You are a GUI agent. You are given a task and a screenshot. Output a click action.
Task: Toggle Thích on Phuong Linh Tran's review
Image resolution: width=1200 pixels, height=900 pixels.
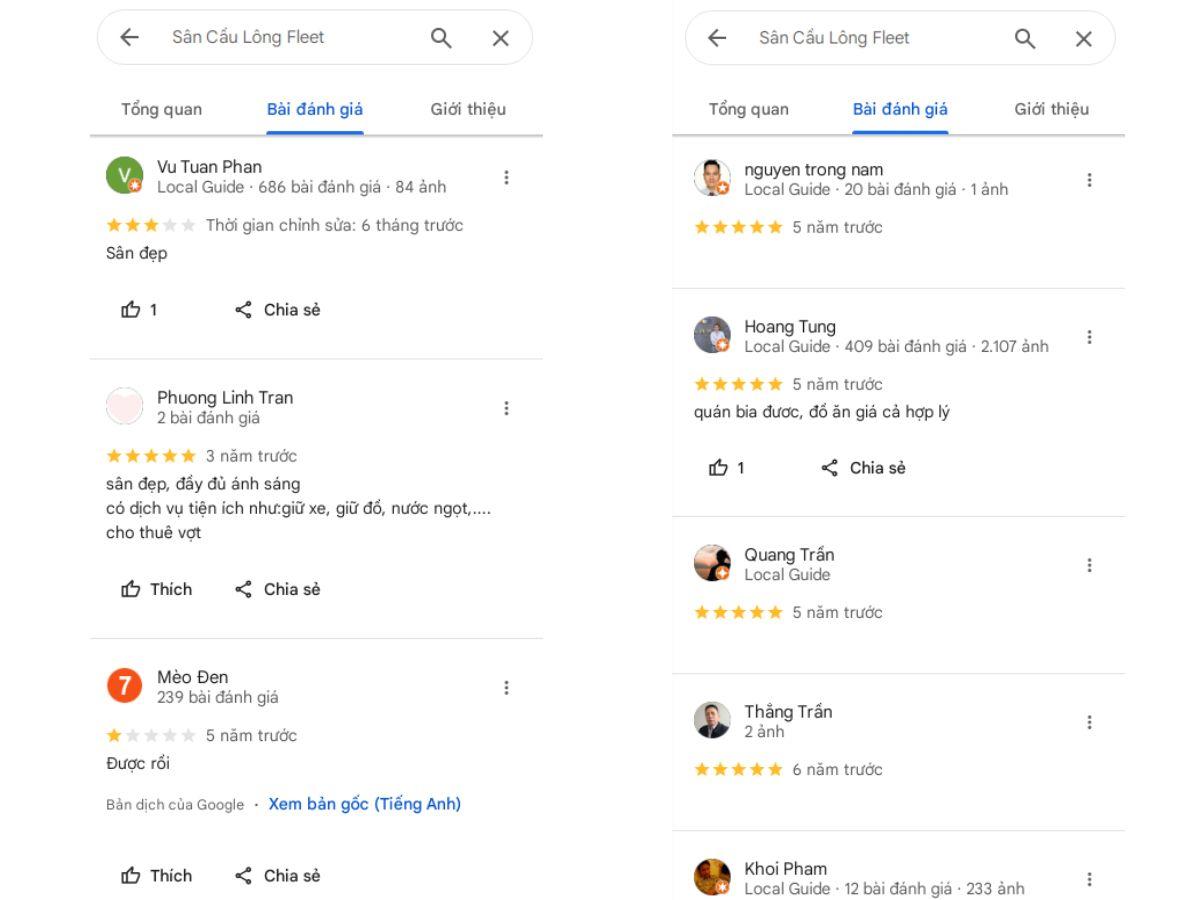(x=156, y=589)
